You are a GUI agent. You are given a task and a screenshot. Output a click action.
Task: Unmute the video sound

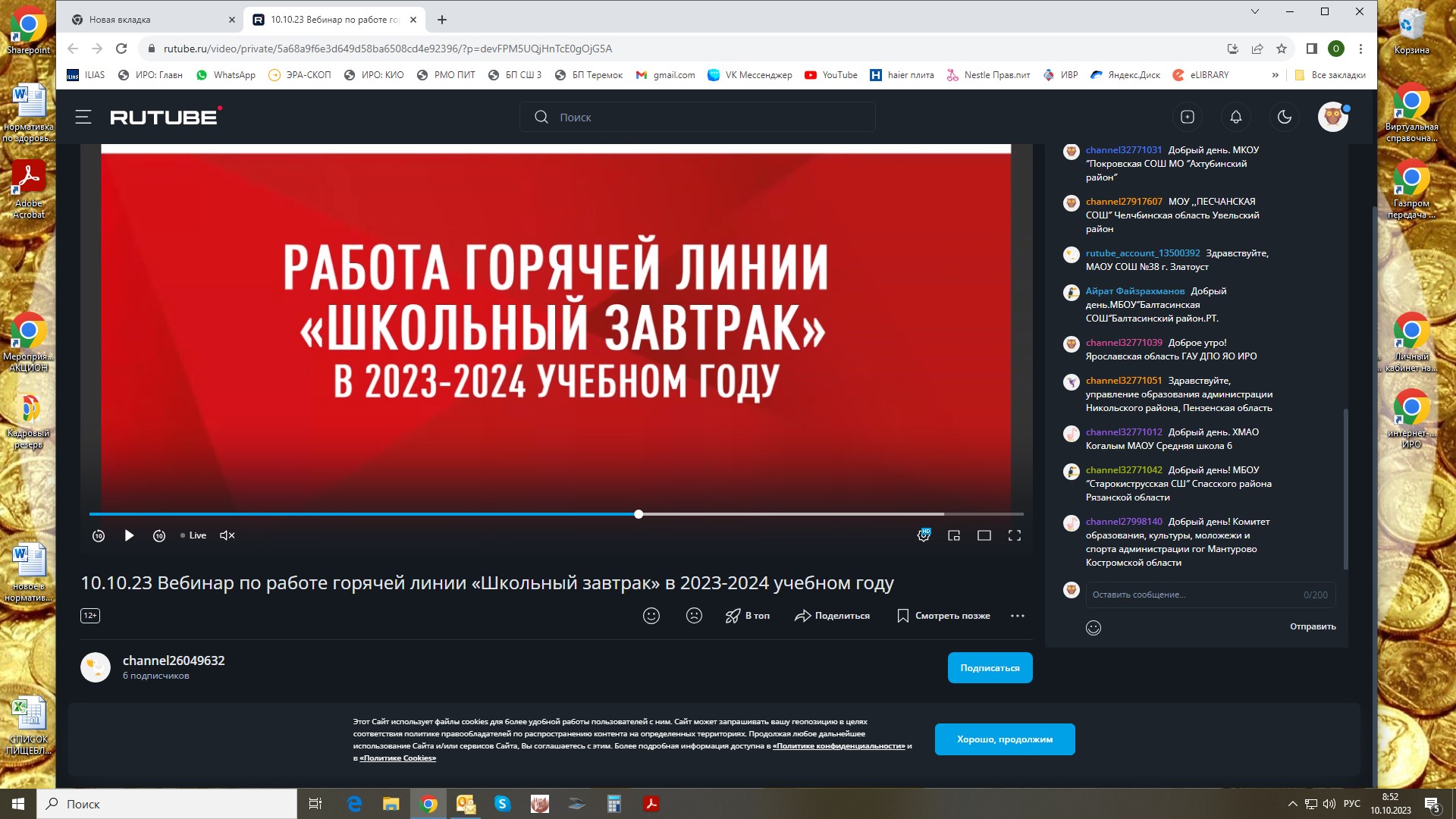coord(227,535)
